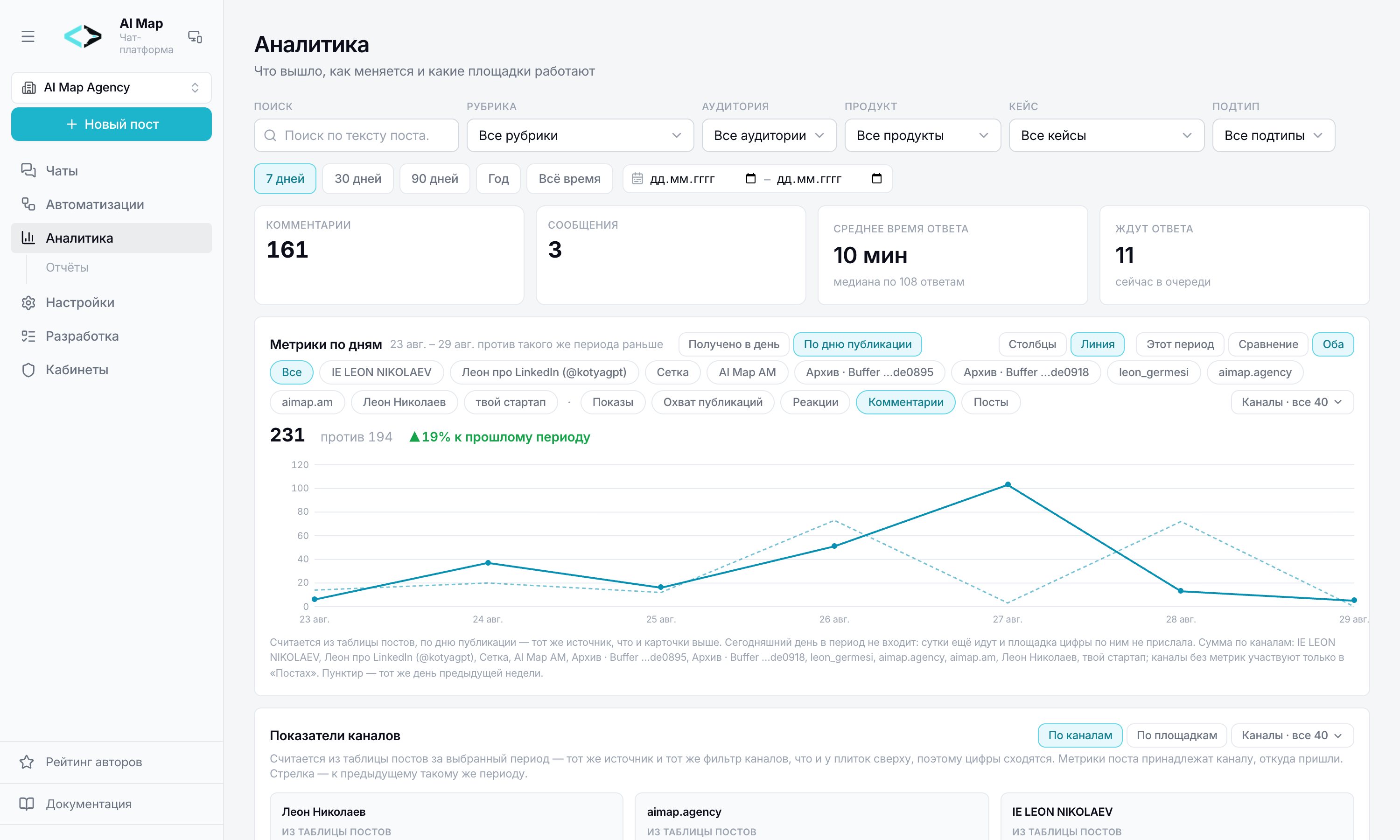This screenshot has height=840, width=1400.
Task: Switch to Получено в день mode
Action: (734, 344)
